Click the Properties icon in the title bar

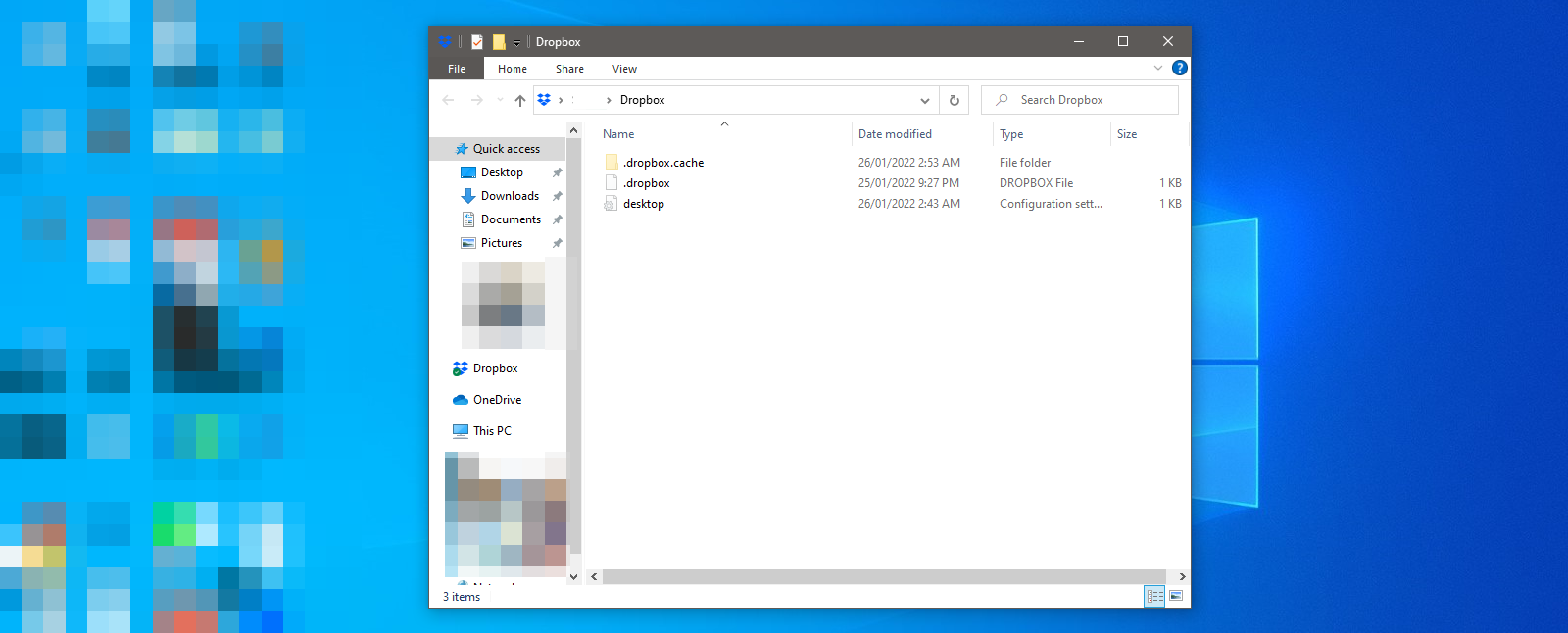[x=477, y=42]
